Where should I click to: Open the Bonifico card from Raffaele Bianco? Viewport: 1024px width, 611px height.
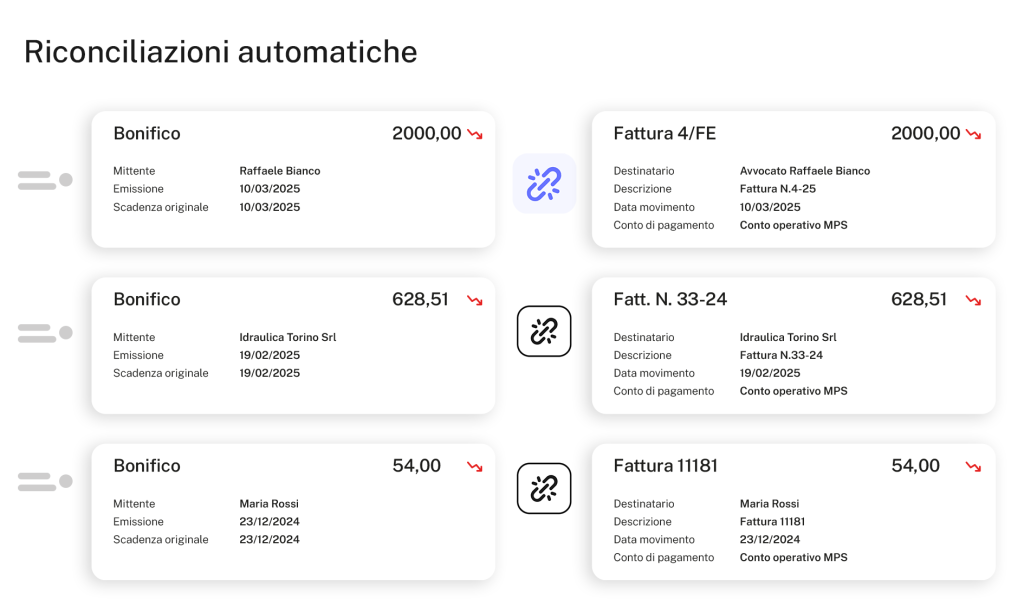coord(293,179)
